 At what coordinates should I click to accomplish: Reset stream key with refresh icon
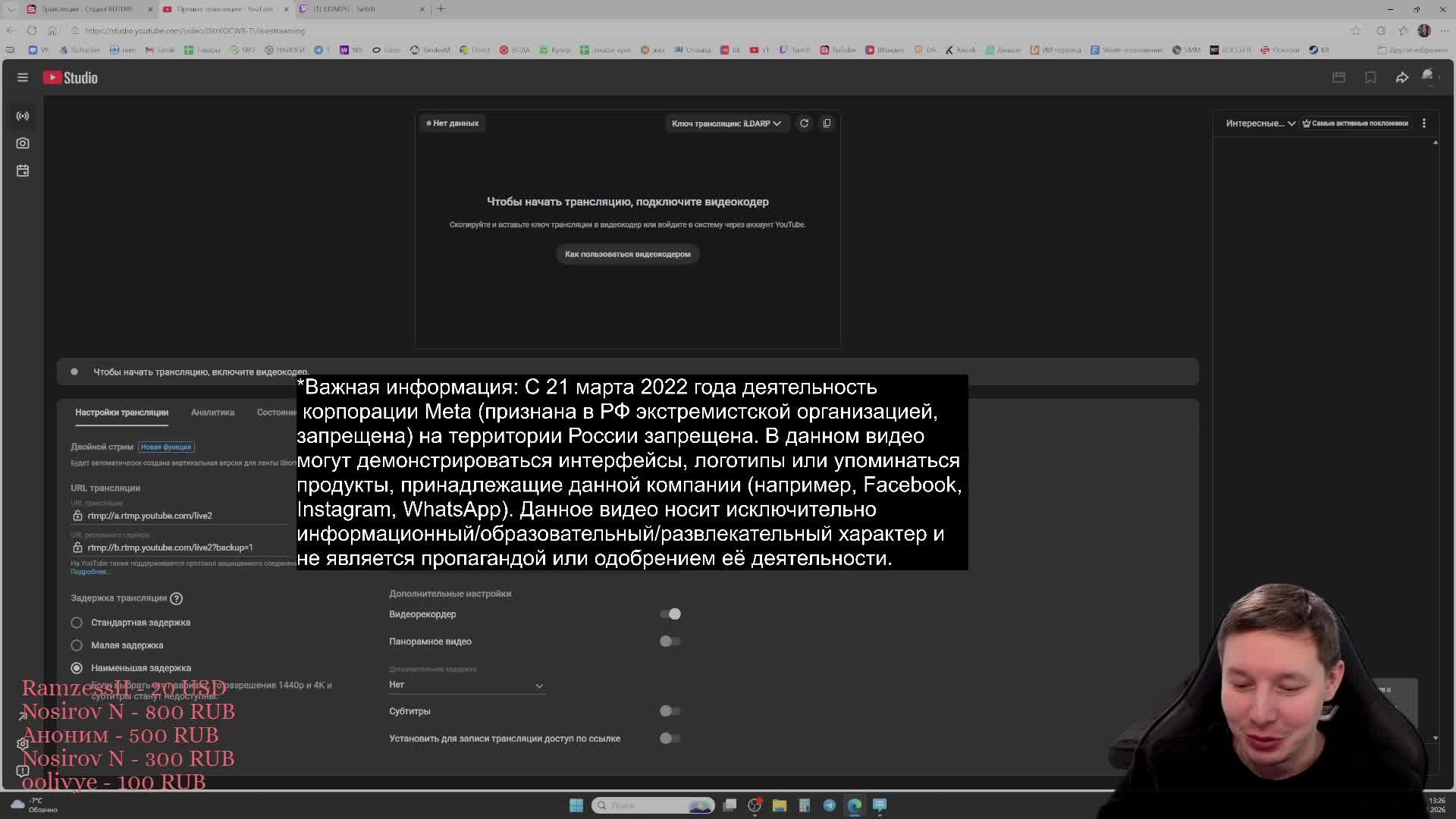(x=804, y=123)
